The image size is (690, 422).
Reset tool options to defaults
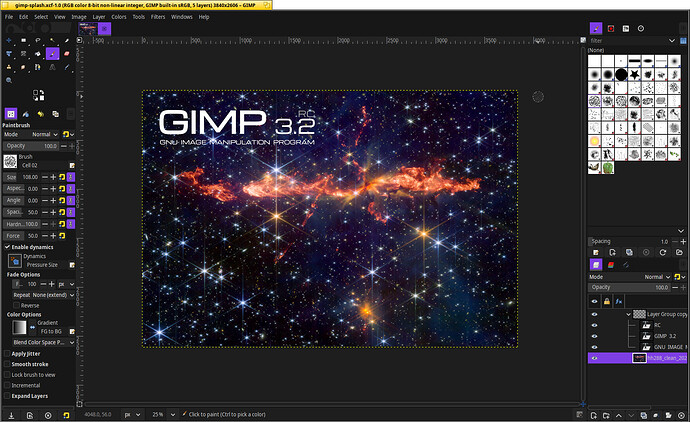click(x=66, y=415)
